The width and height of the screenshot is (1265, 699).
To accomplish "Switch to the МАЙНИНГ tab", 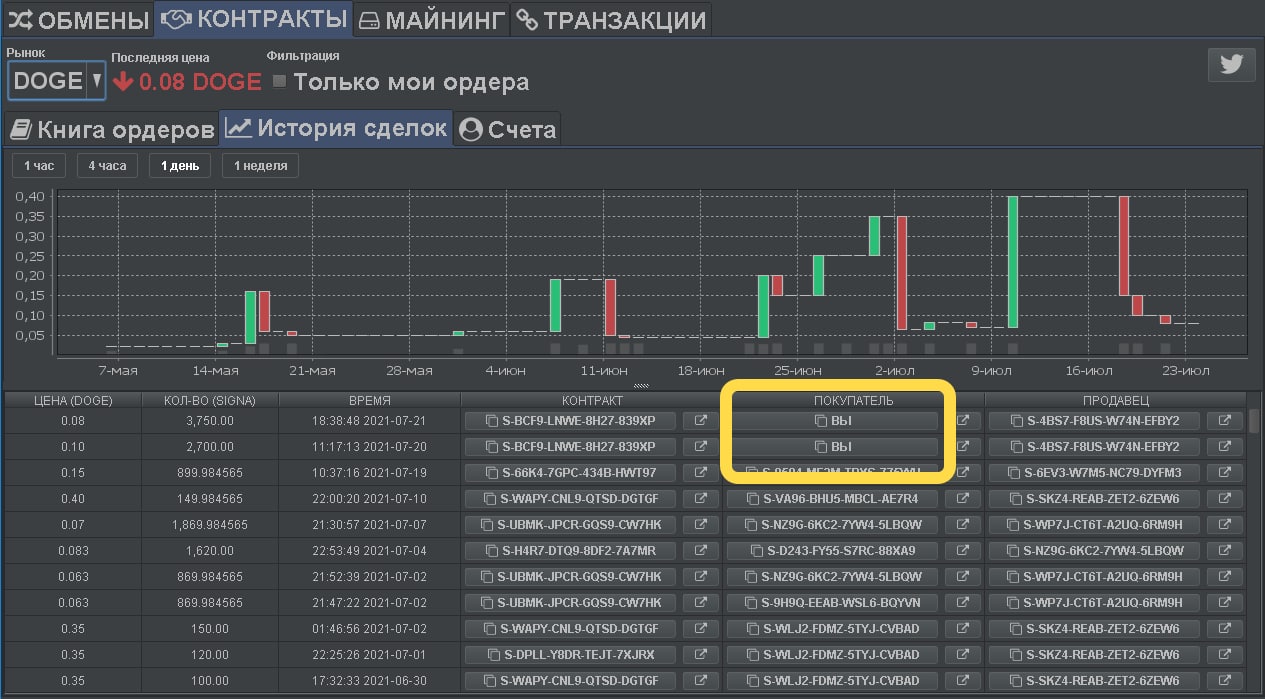I will click(432, 19).
